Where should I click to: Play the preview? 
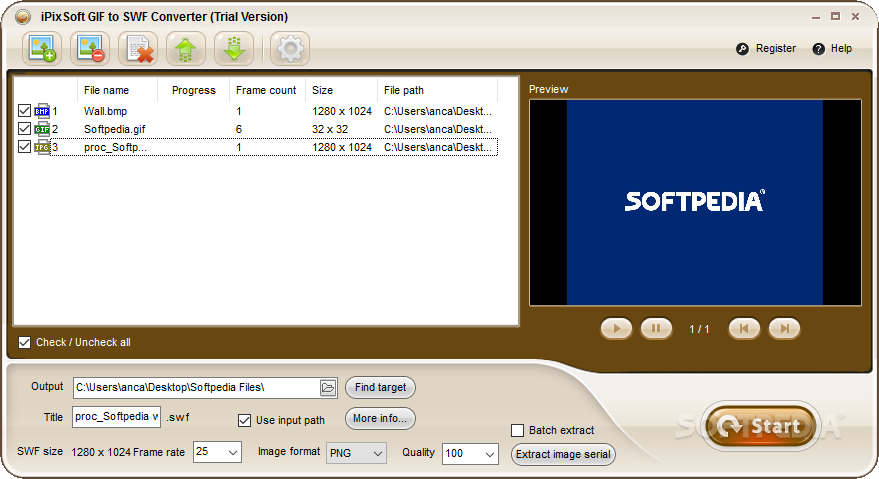coord(616,329)
